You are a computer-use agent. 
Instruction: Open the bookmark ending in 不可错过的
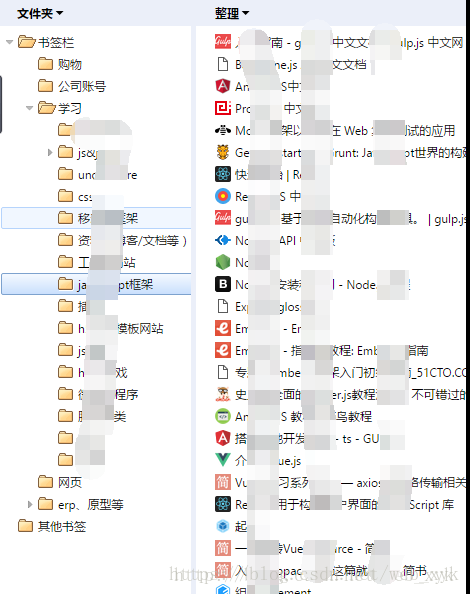(x=340, y=394)
